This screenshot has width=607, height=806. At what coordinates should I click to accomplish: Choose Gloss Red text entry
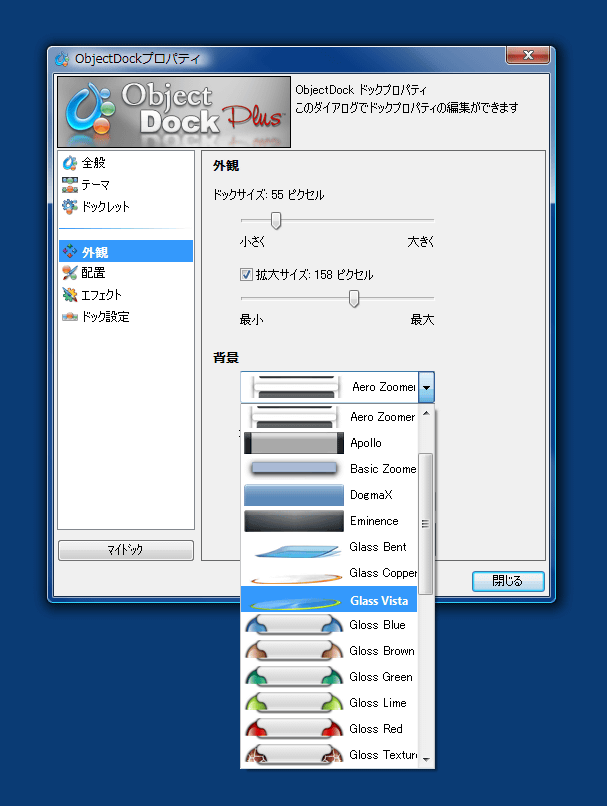click(x=376, y=729)
